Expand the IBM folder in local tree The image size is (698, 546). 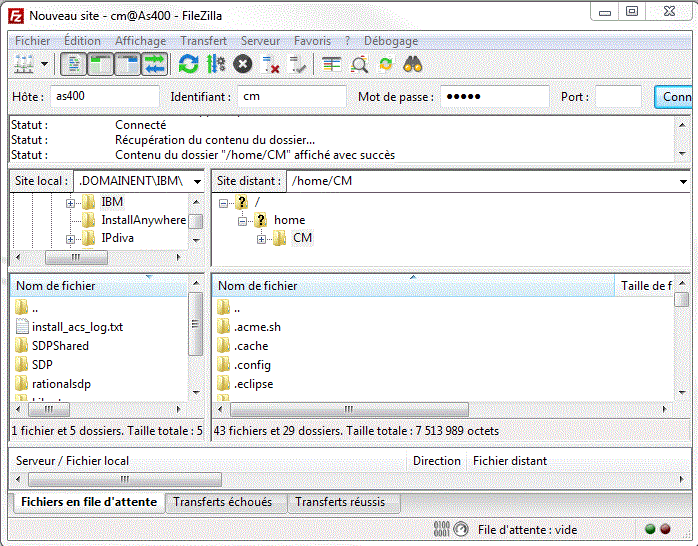[70, 202]
